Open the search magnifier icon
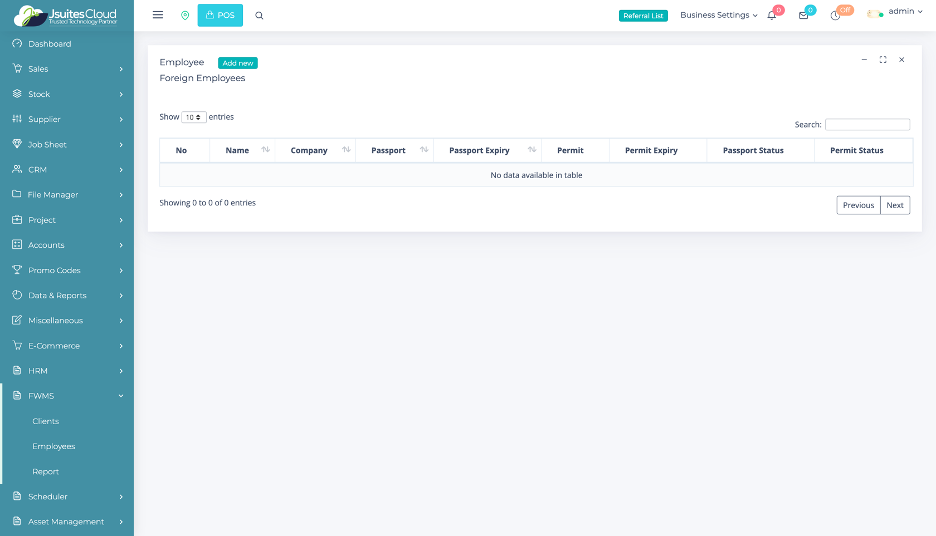The height and width of the screenshot is (536, 936). (x=259, y=15)
